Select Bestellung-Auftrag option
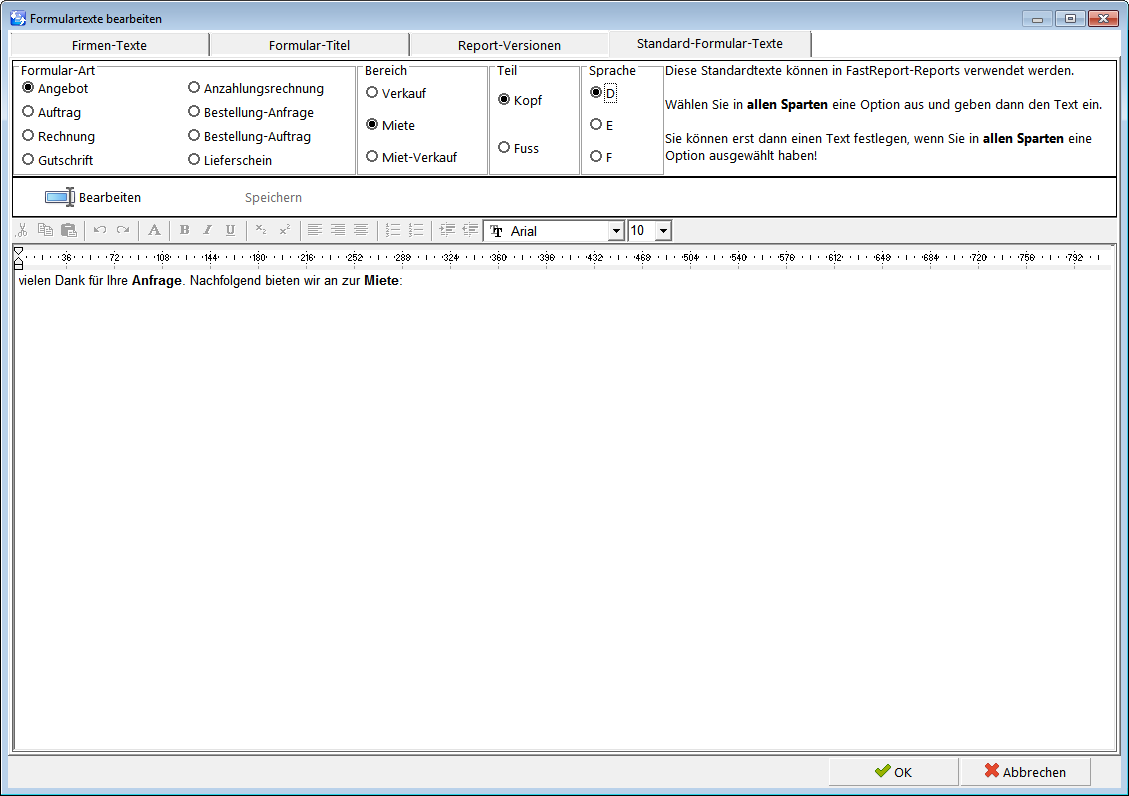Screen dimensions: 1129x796 [249, 135]
